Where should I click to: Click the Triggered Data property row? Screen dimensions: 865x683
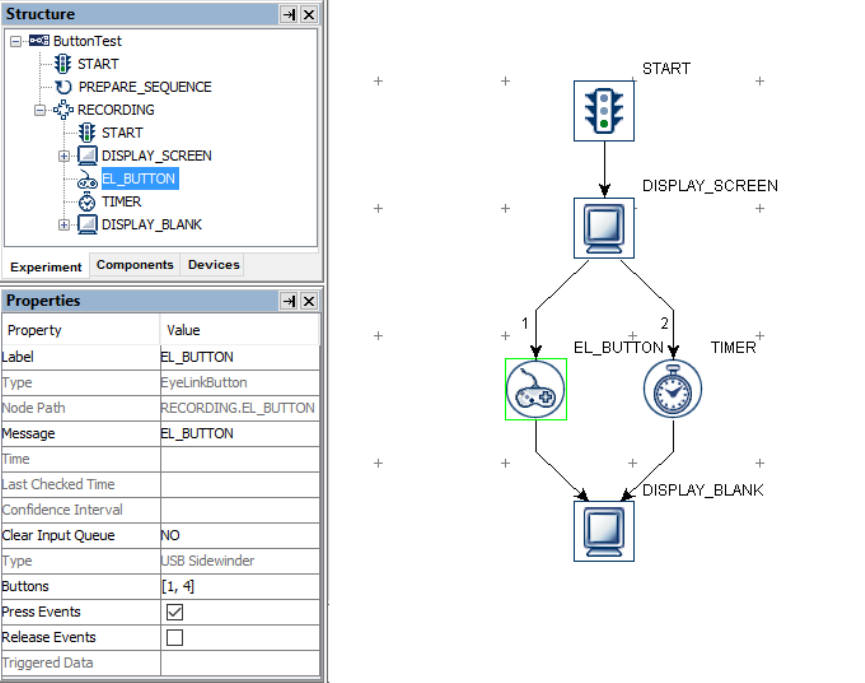[161, 663]
